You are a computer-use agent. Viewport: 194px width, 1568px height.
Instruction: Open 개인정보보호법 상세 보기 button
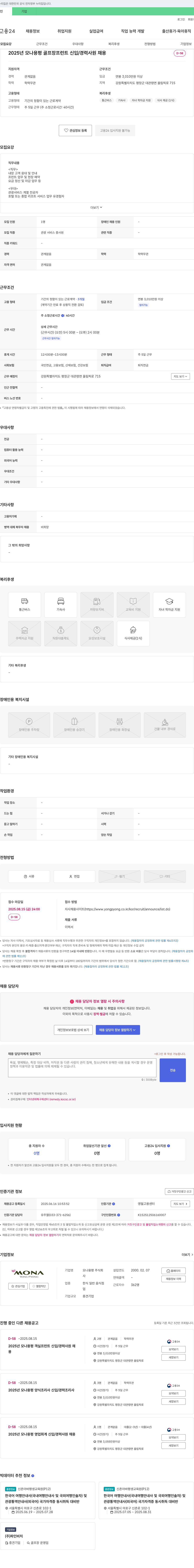pos(73,1030)
